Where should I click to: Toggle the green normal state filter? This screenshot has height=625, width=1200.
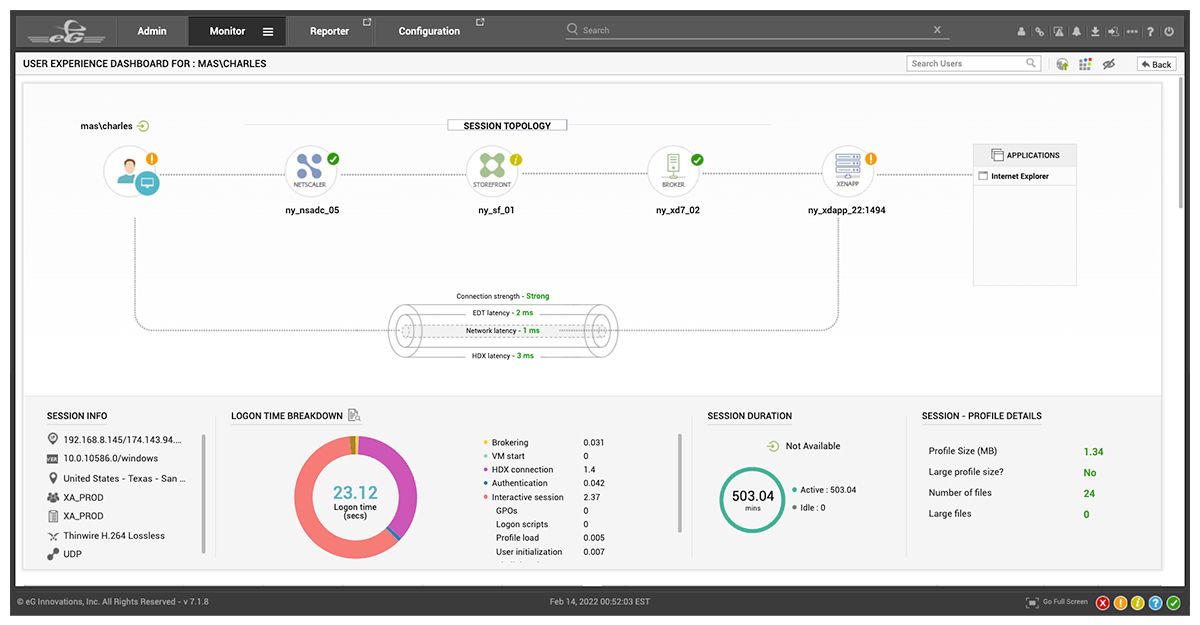pyautogui.click(x=1173, y=602)
